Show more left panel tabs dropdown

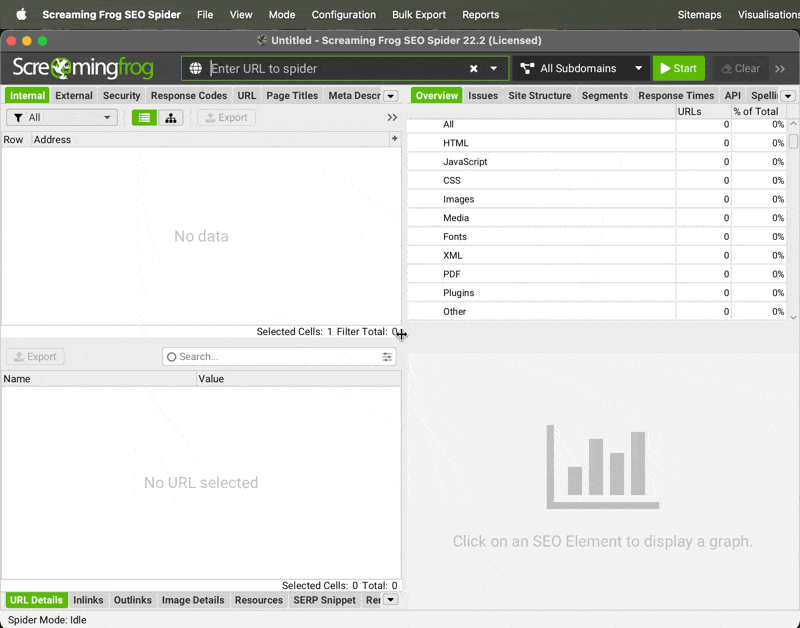coord(391,96)
